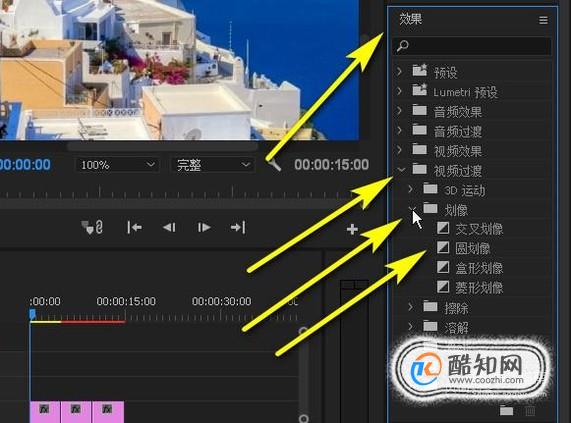Collapse the 视频过渡 folder

[x=401, y=170]
